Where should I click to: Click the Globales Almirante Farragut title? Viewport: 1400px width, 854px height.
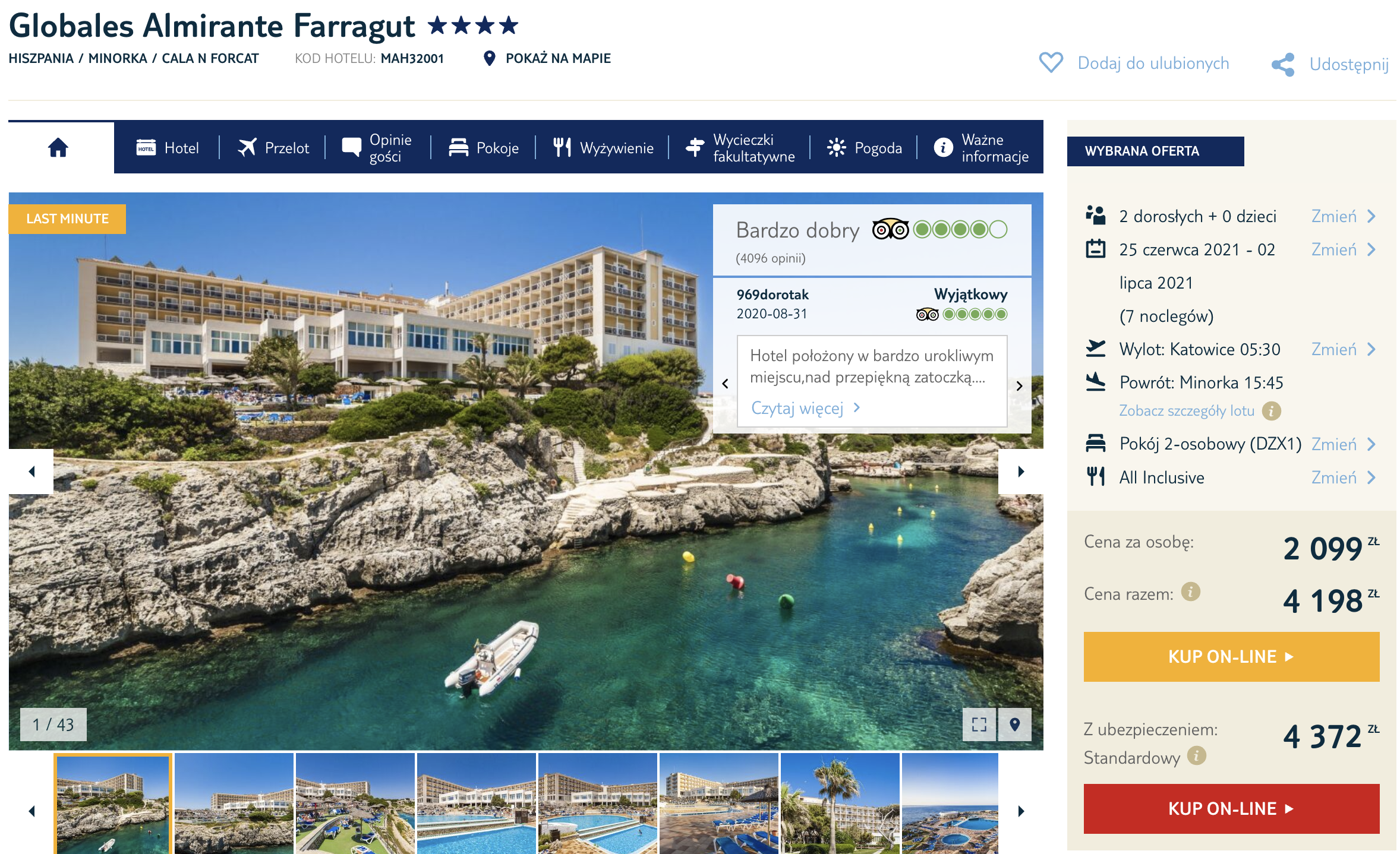click(x=212, y=26)
